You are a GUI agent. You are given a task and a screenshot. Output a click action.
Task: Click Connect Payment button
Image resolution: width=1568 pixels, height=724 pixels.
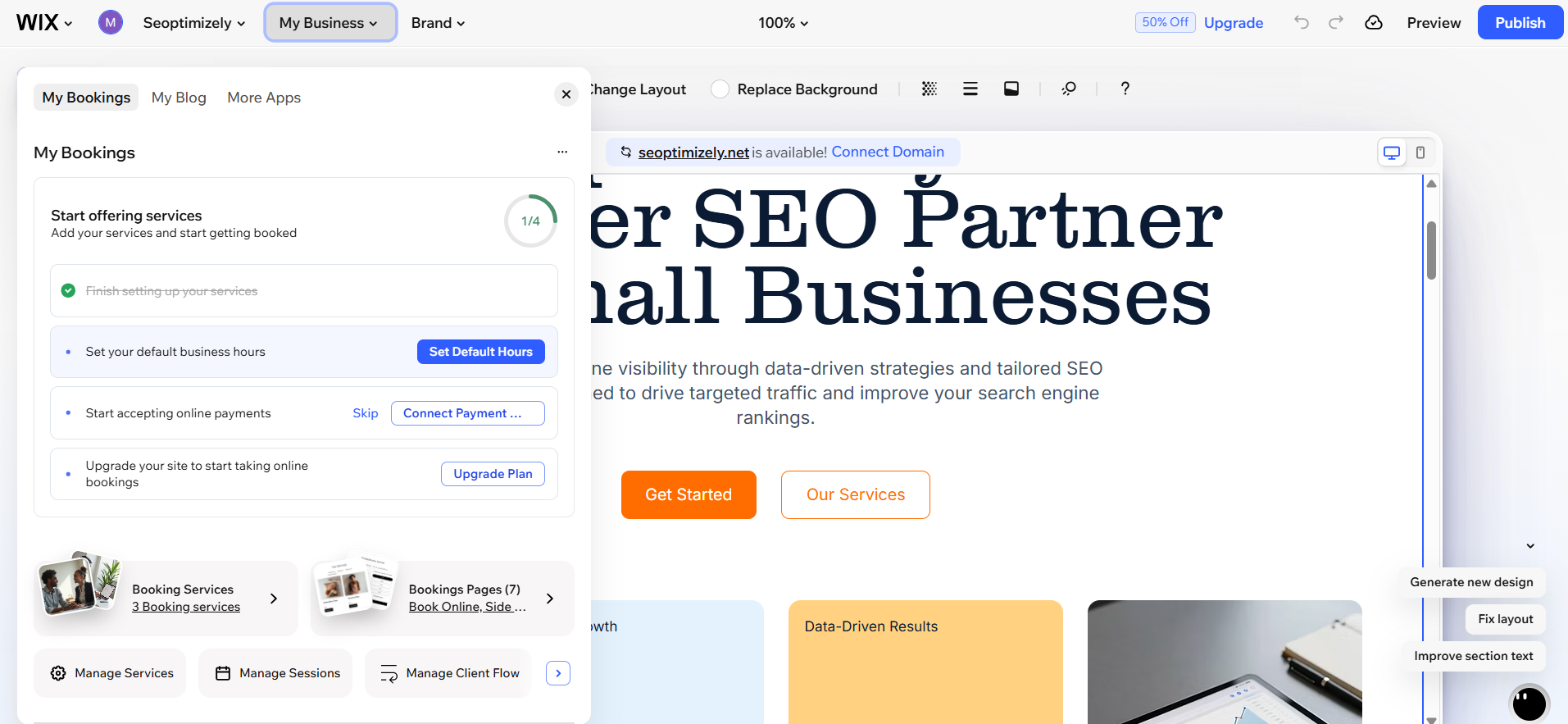pos(468,413)
